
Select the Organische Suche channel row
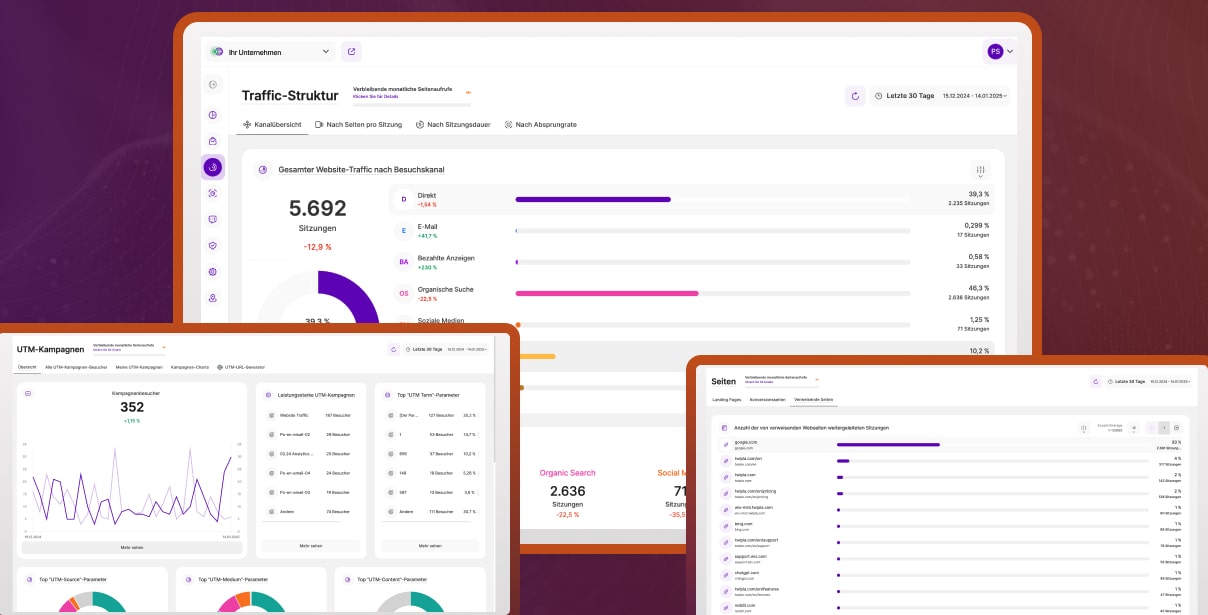point(692,293)
